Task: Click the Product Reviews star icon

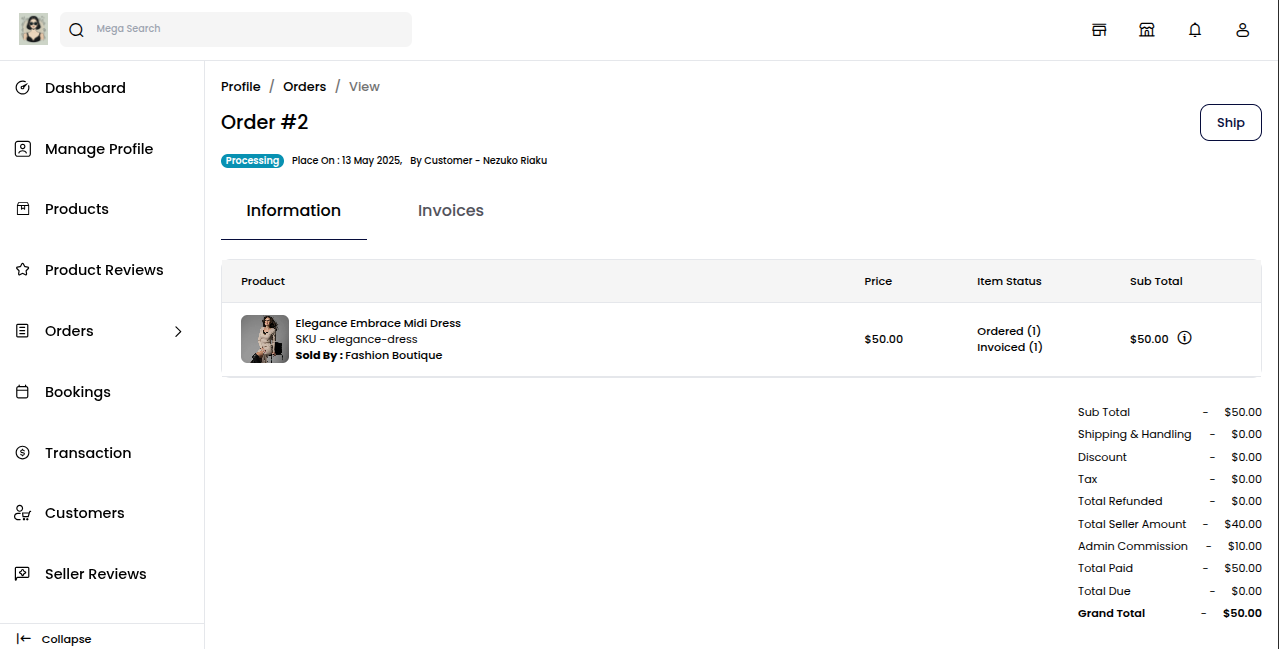Action: [x=23, y=270]
